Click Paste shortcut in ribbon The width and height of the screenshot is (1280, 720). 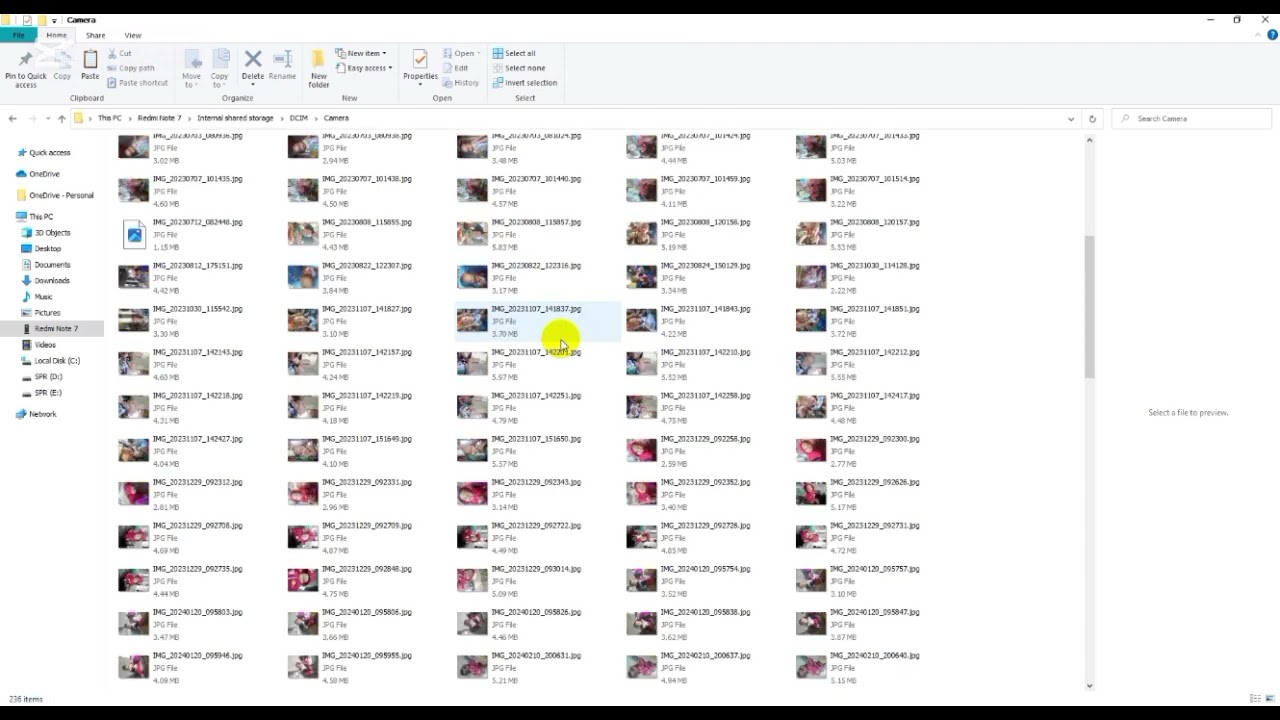pyautogui.click(x=137, y=83)
